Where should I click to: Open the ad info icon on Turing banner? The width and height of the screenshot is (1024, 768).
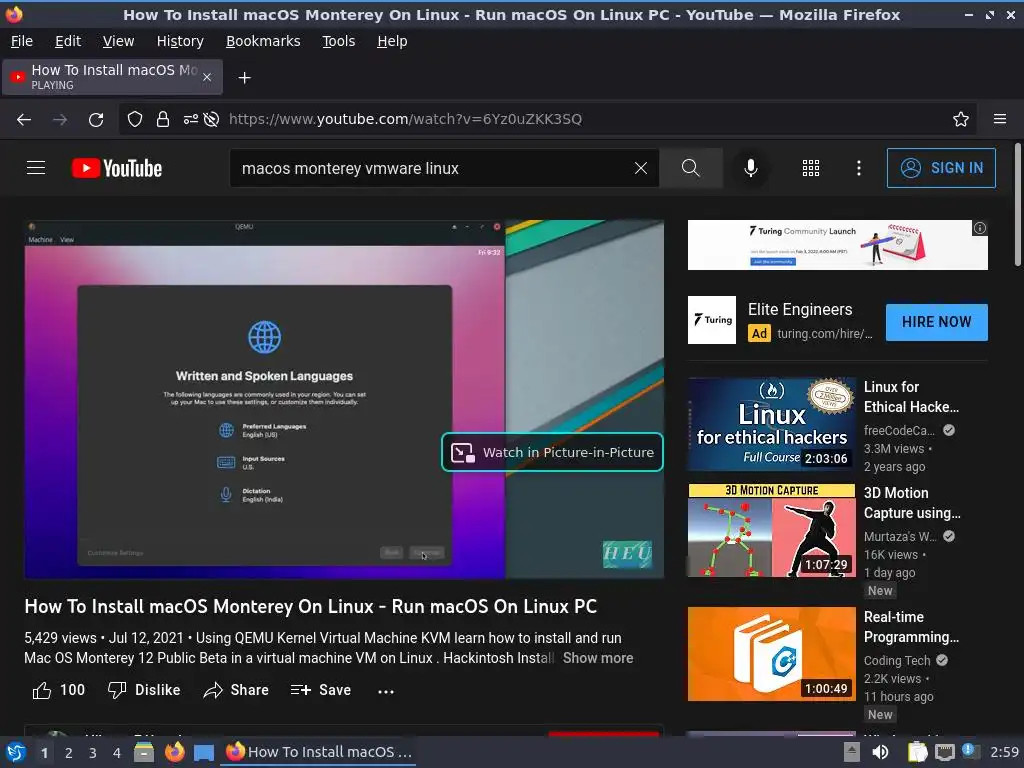coord(980,228)
